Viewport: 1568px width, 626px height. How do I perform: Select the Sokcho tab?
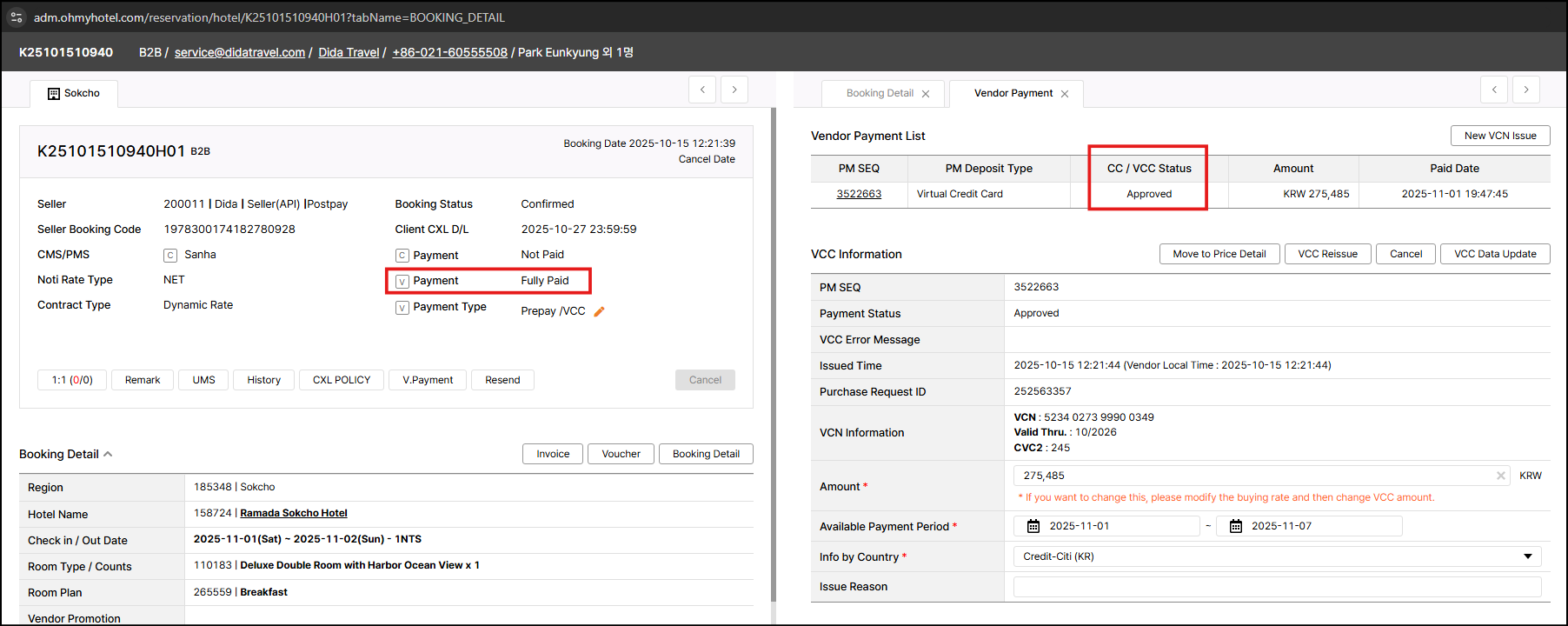74,93
